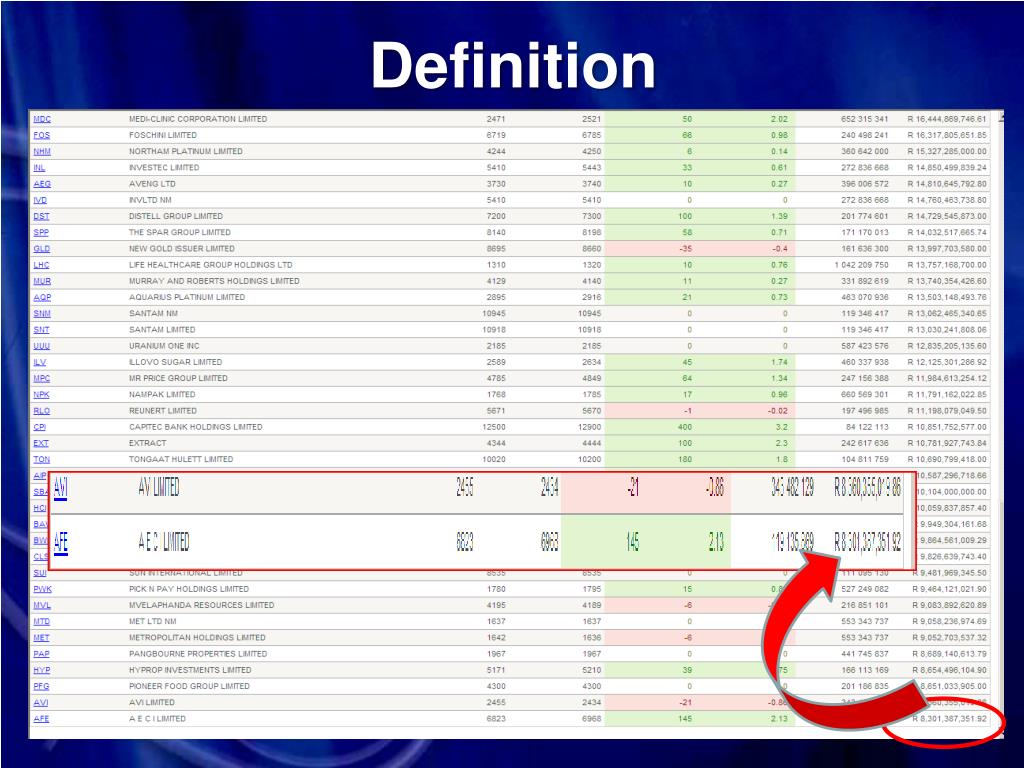Click the IVD ticker code
The image size is (1024, 768).
coord(40,200)
